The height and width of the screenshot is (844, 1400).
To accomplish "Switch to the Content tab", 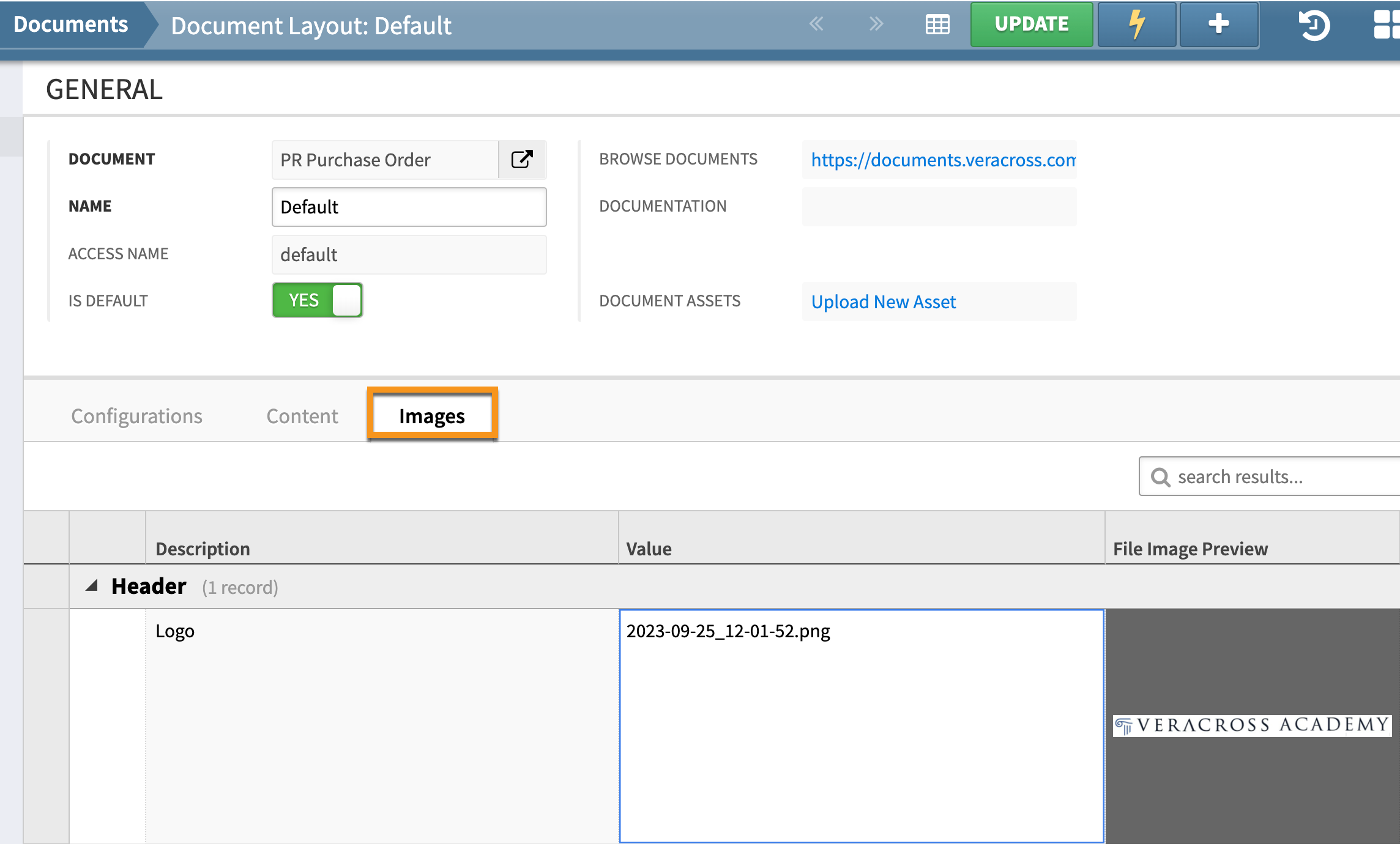I will tap(302, 416).
